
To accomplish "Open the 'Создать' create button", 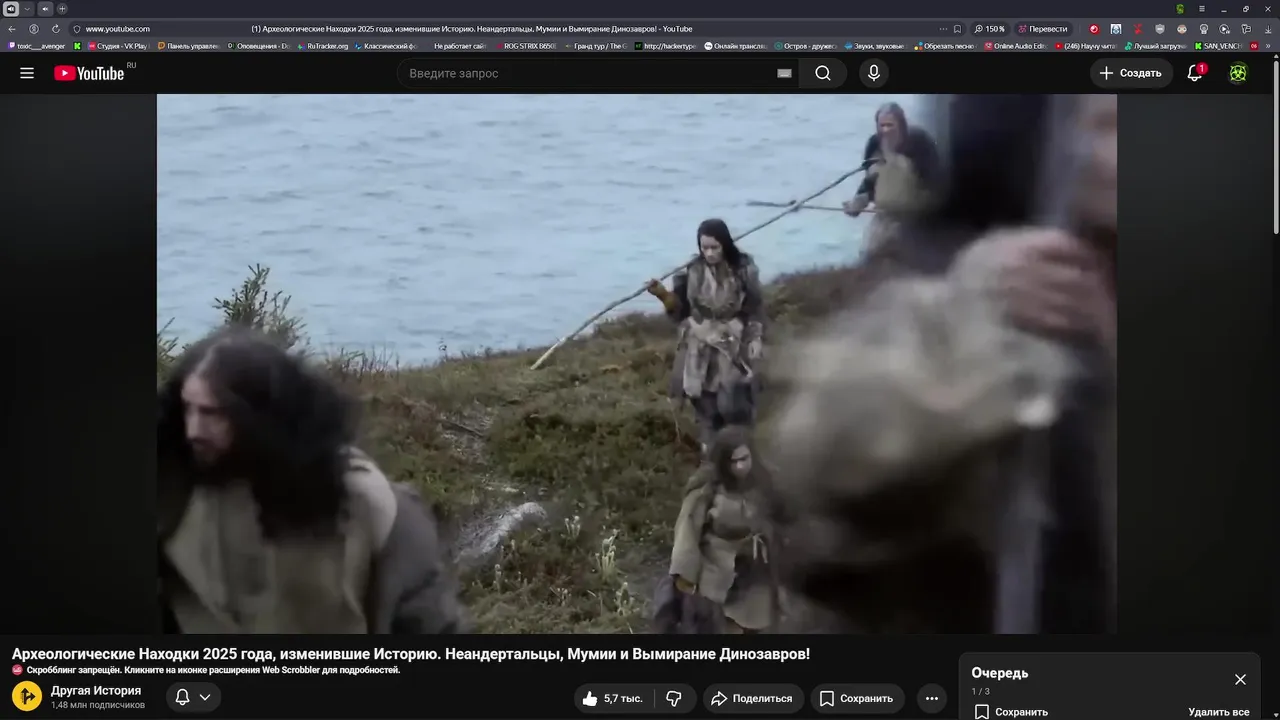I will pos(1131,73).
